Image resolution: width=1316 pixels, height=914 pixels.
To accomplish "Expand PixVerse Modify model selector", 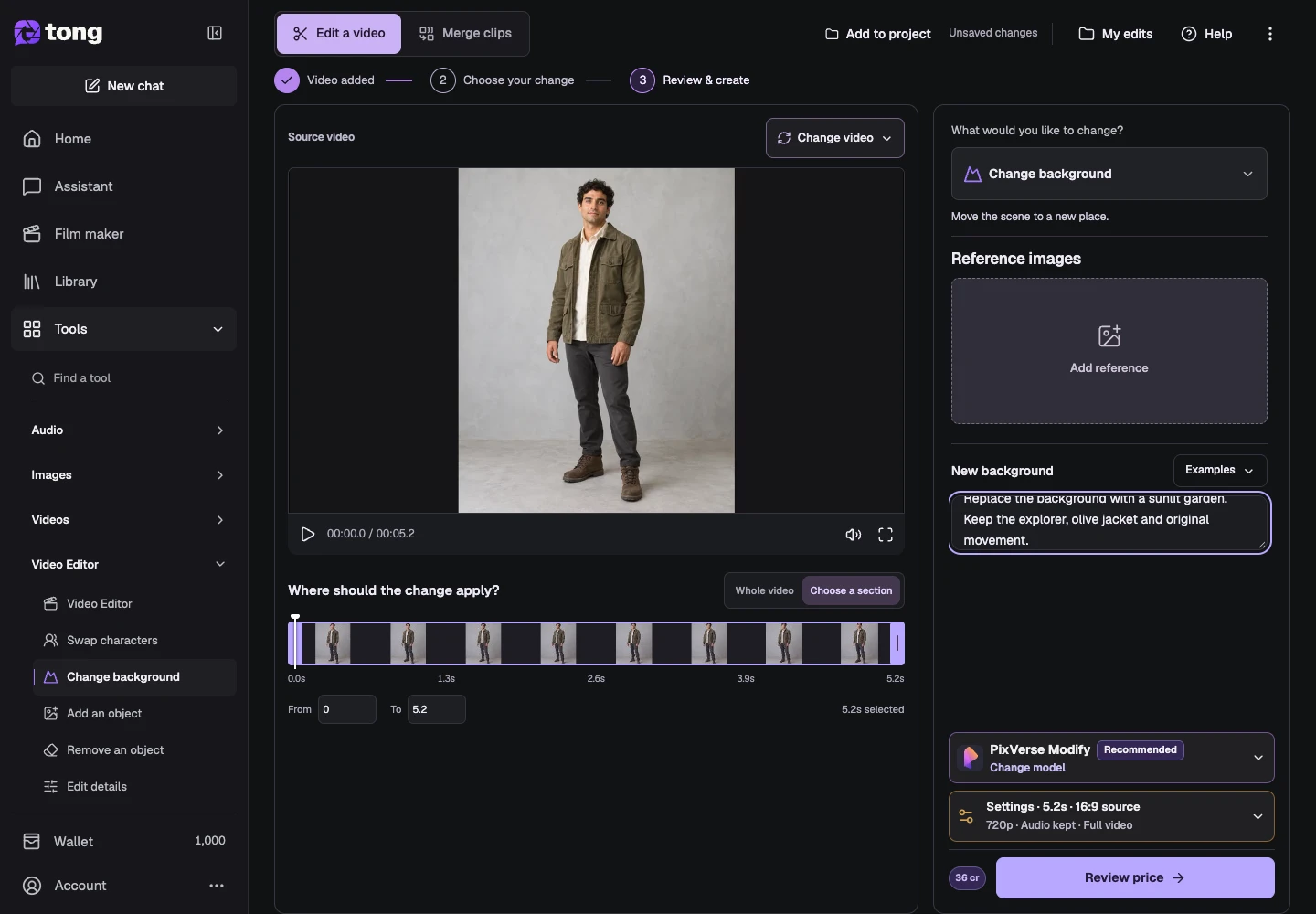I will (x=1111, y=758).
